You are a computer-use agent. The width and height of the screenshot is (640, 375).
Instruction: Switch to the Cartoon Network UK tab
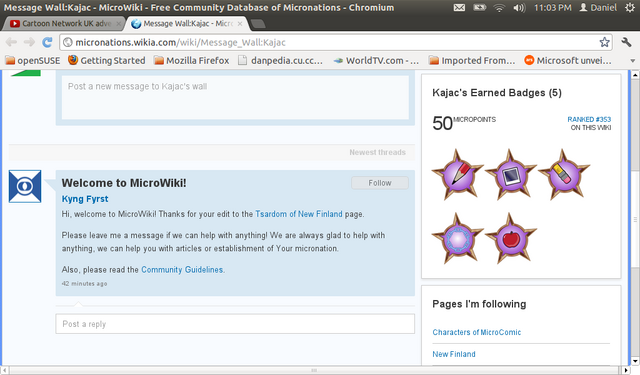63,24
